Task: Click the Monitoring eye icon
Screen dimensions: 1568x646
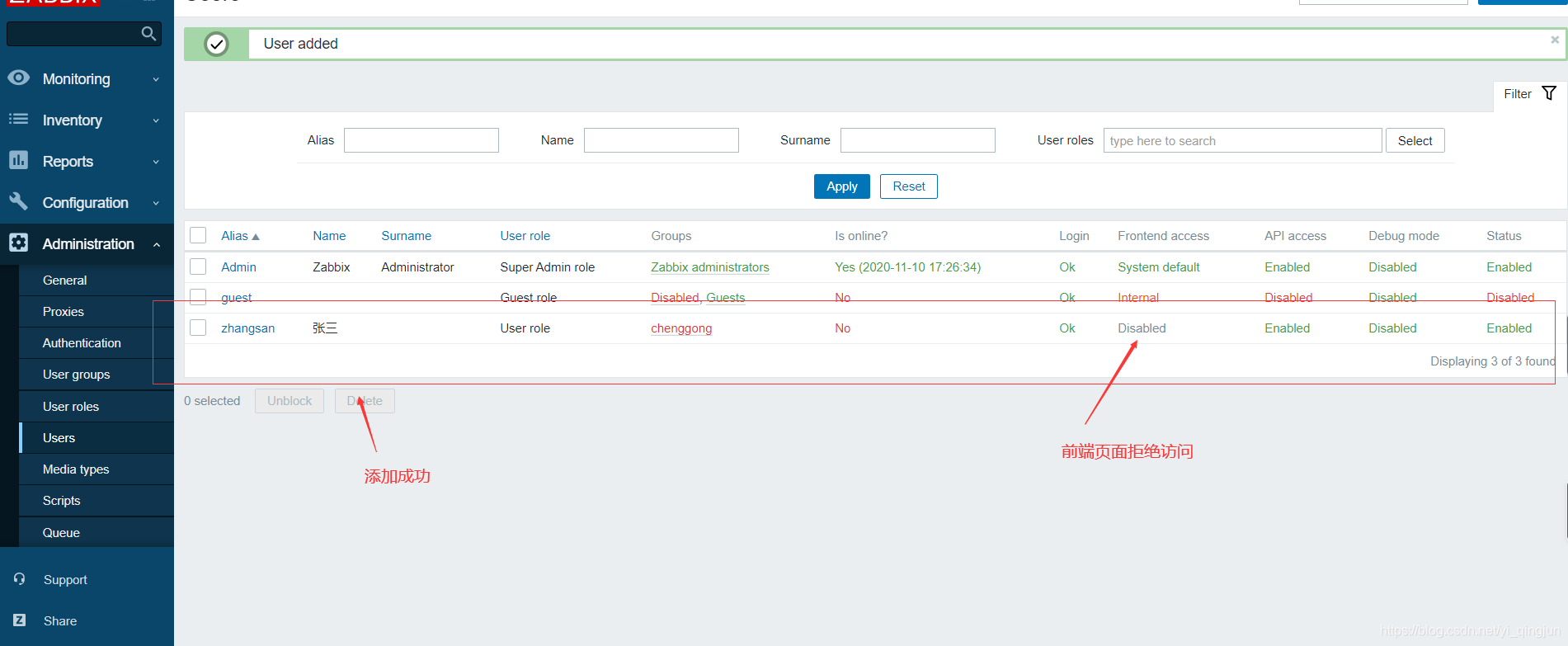Action: [19, 78]
